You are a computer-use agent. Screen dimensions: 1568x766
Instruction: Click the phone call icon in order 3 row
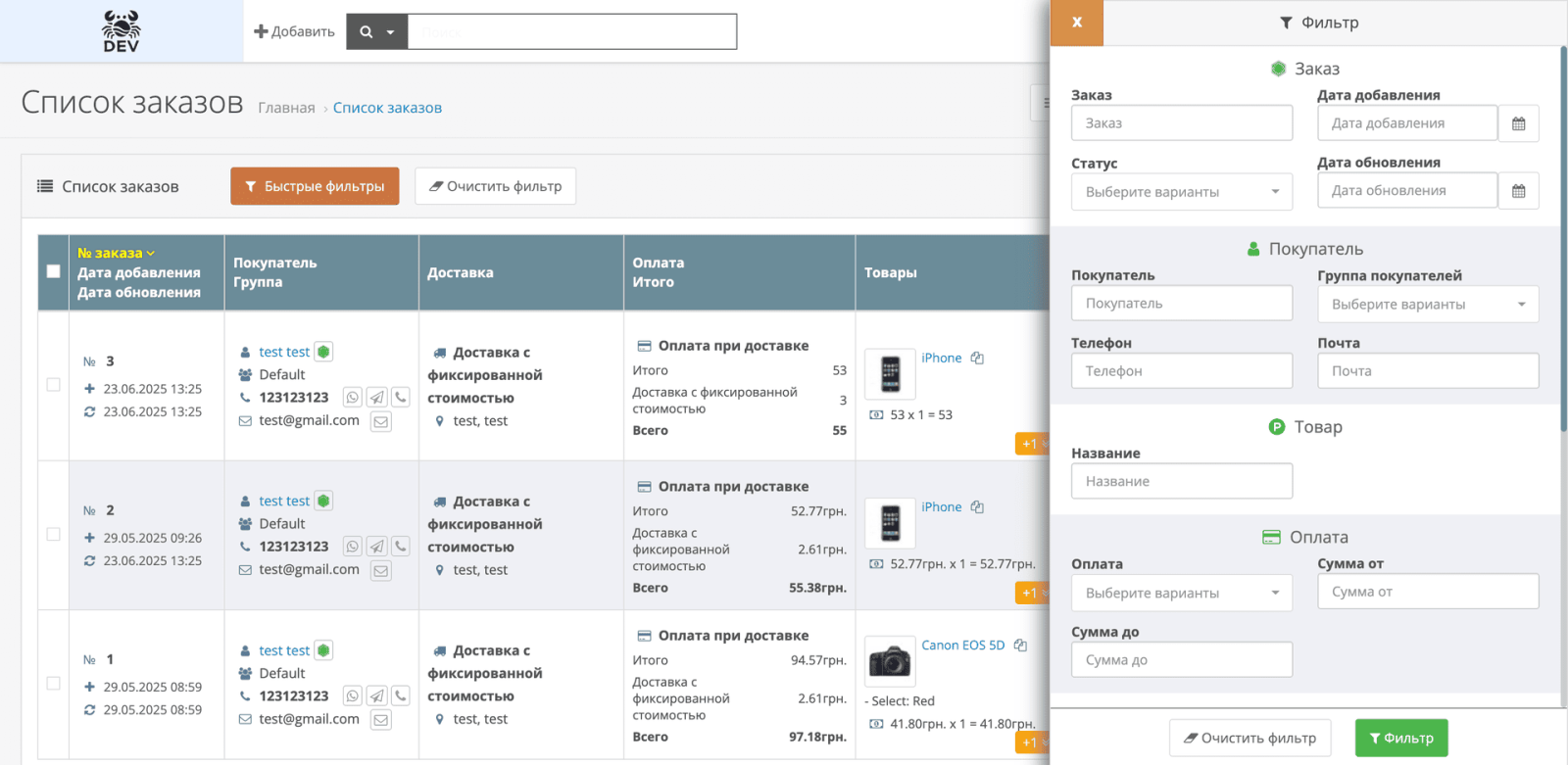pos(401,397)
